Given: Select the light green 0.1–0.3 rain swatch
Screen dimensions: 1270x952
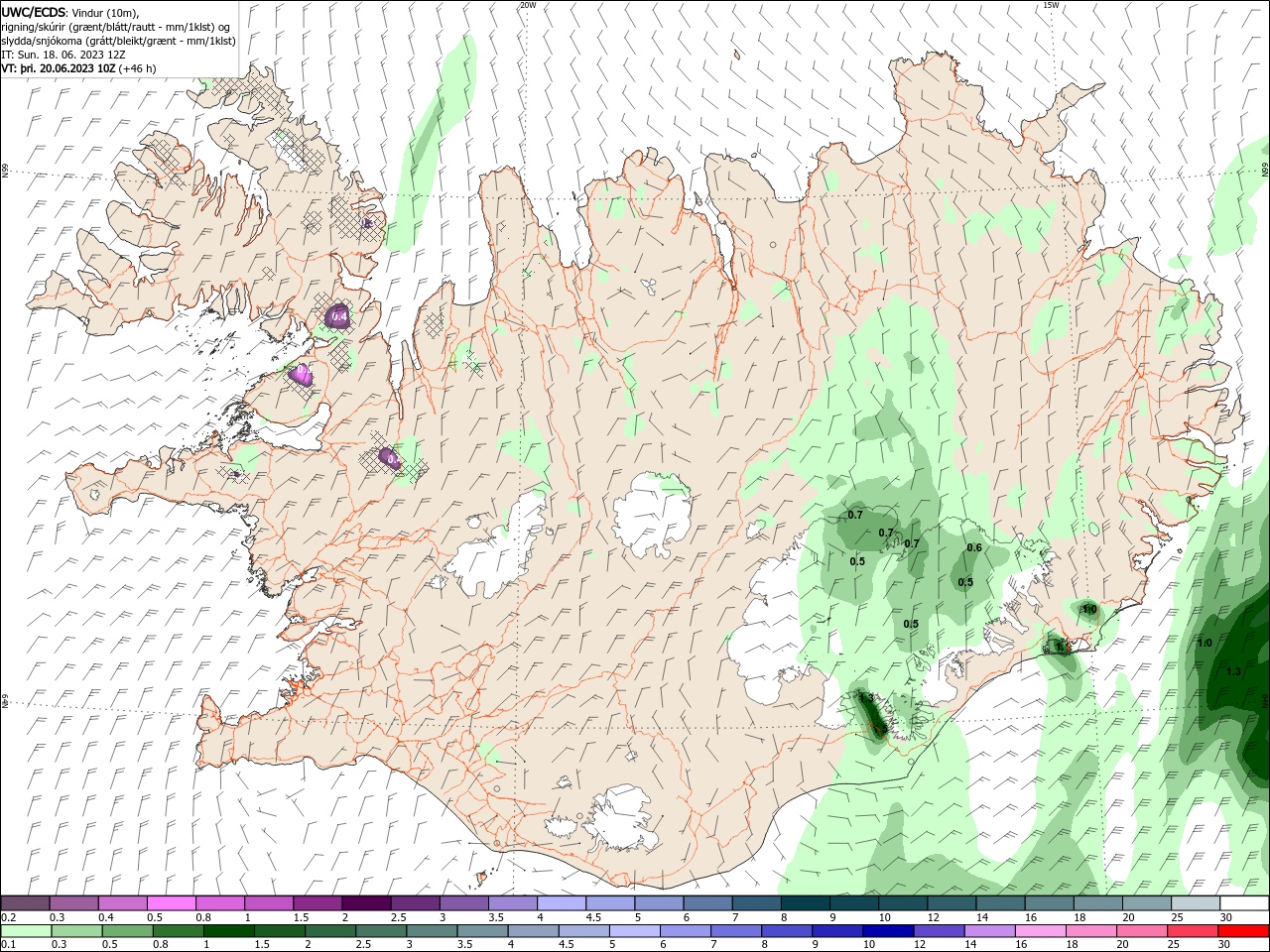Looking at the screenshot, I should coord(26,931).
